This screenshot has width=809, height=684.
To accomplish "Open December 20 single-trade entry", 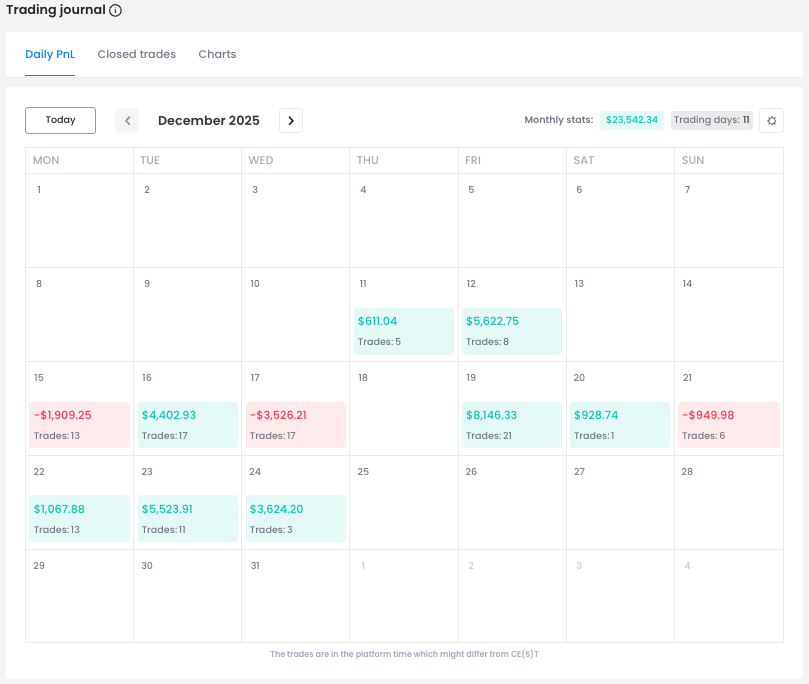I will click(x=620, y=424).
